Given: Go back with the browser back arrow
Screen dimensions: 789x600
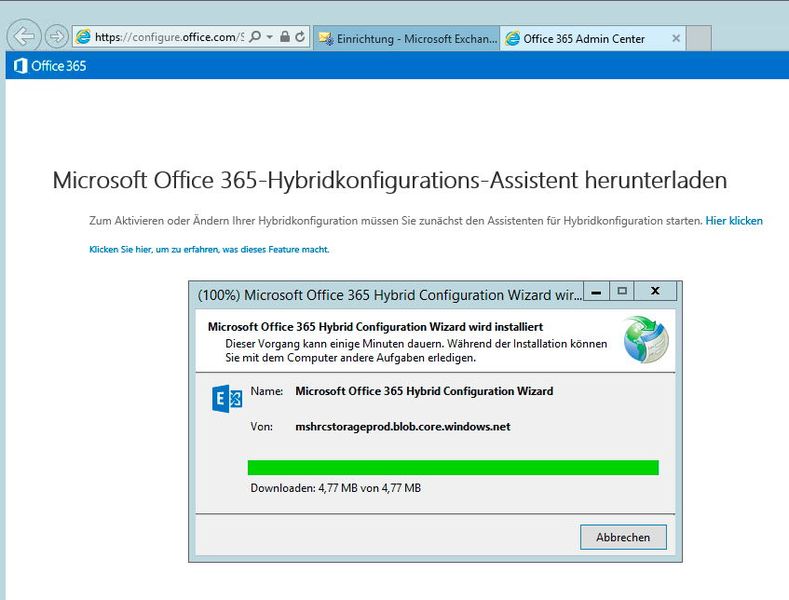Looking at the screenshot, I should click(24, 36).
